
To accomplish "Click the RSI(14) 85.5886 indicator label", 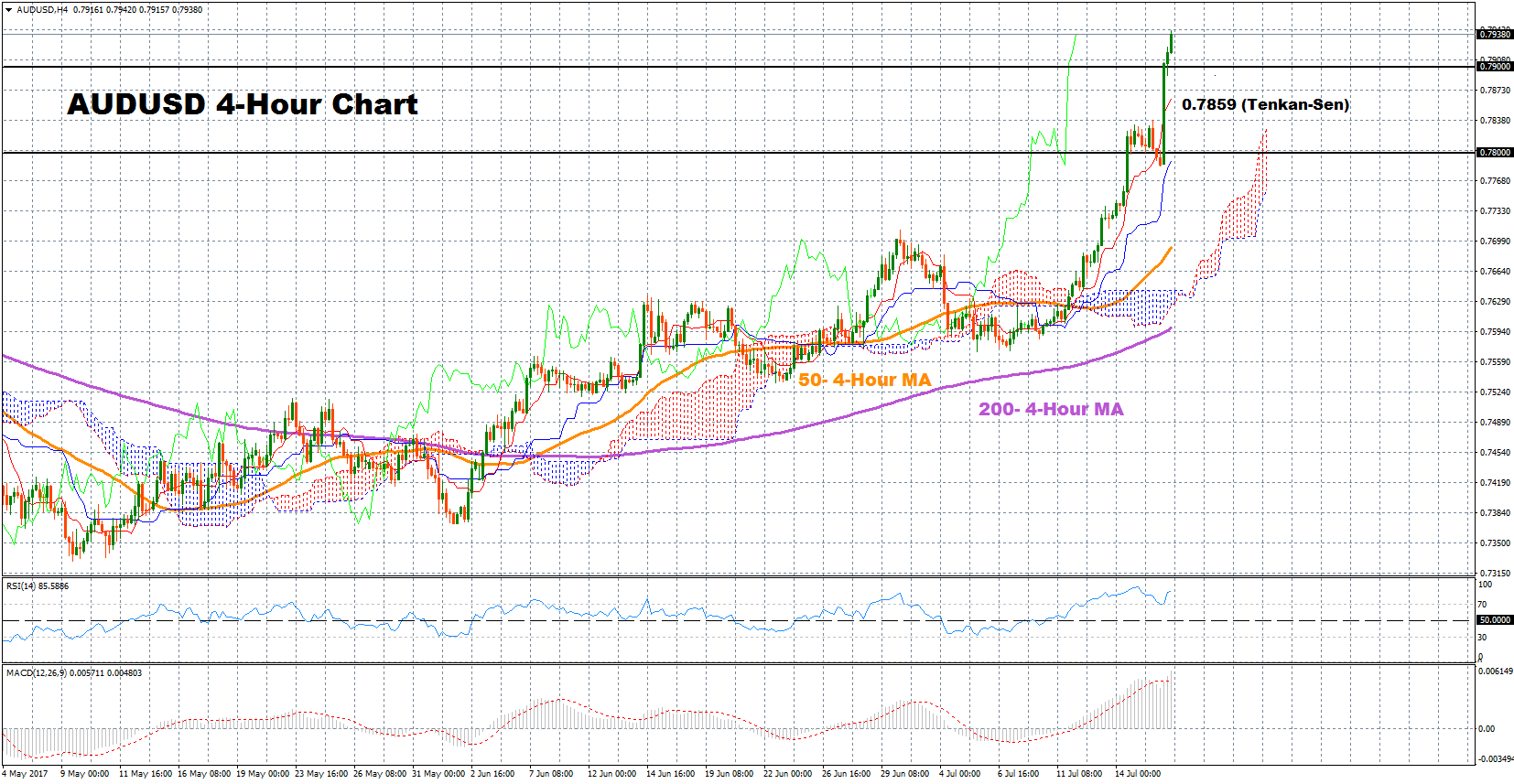I will 38,585.
